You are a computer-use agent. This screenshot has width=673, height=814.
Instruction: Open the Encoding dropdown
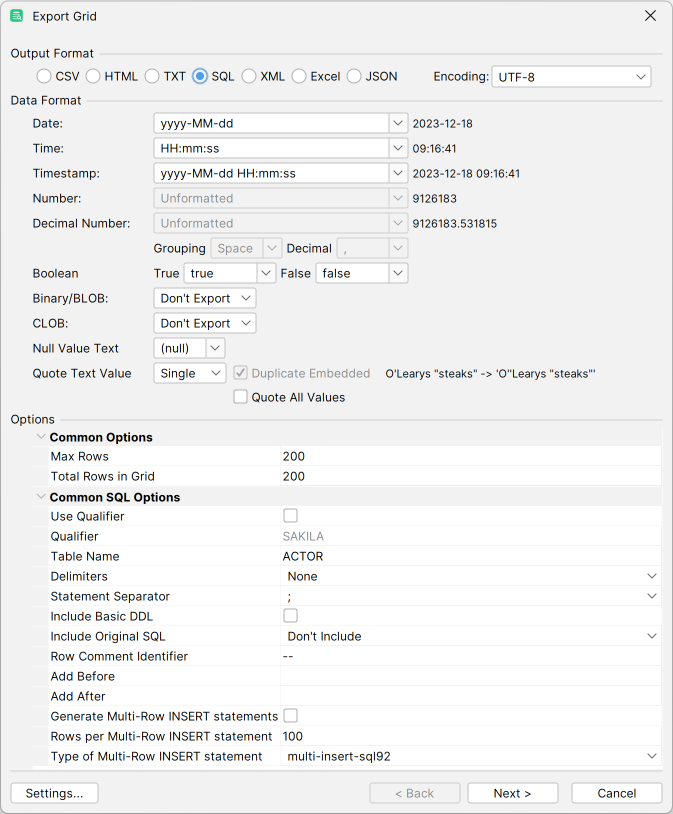640,76
